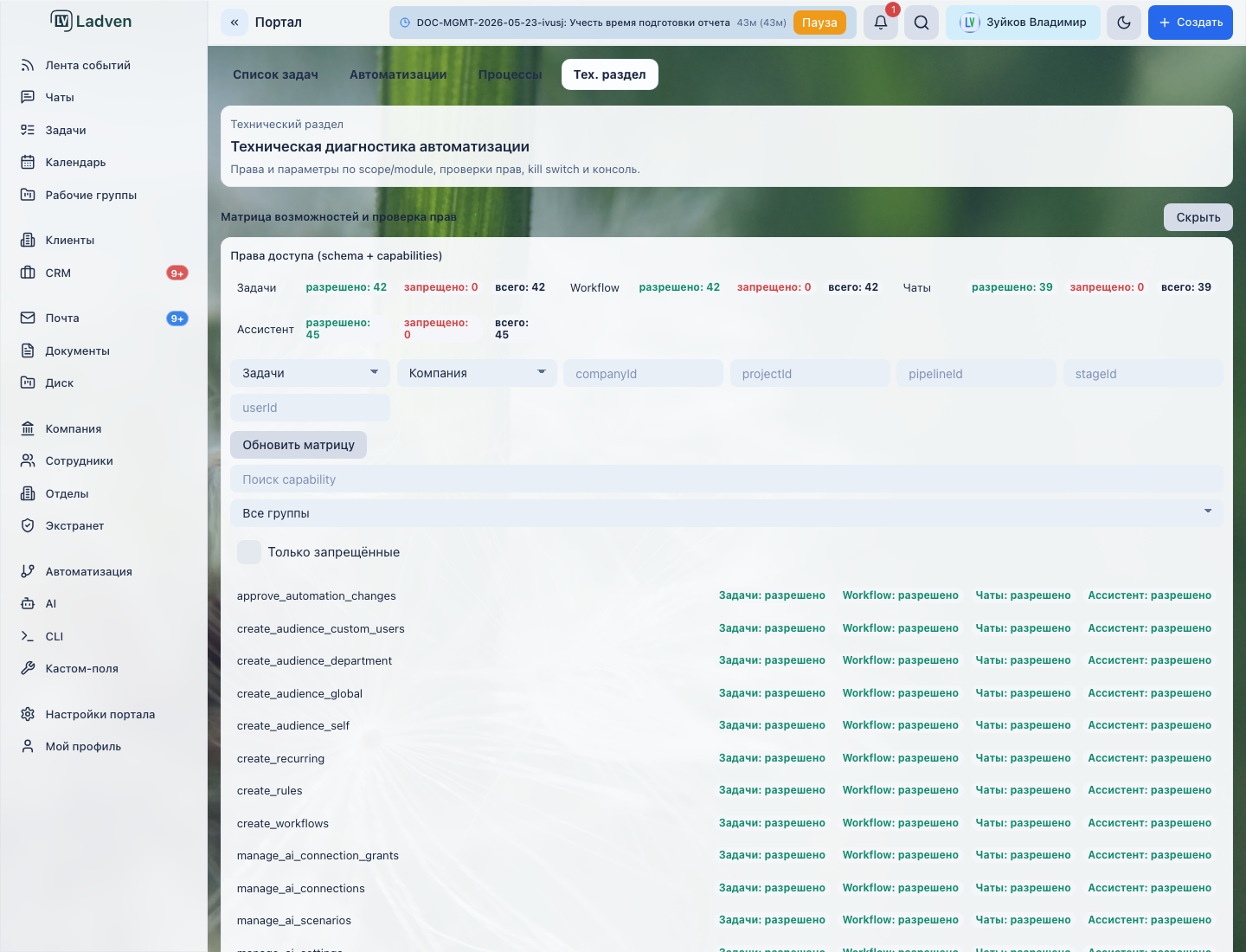This screenshot has height=952, width=1246.
Task: Expand the Задачи module dropdown
Action: click(x=310, y=373)
